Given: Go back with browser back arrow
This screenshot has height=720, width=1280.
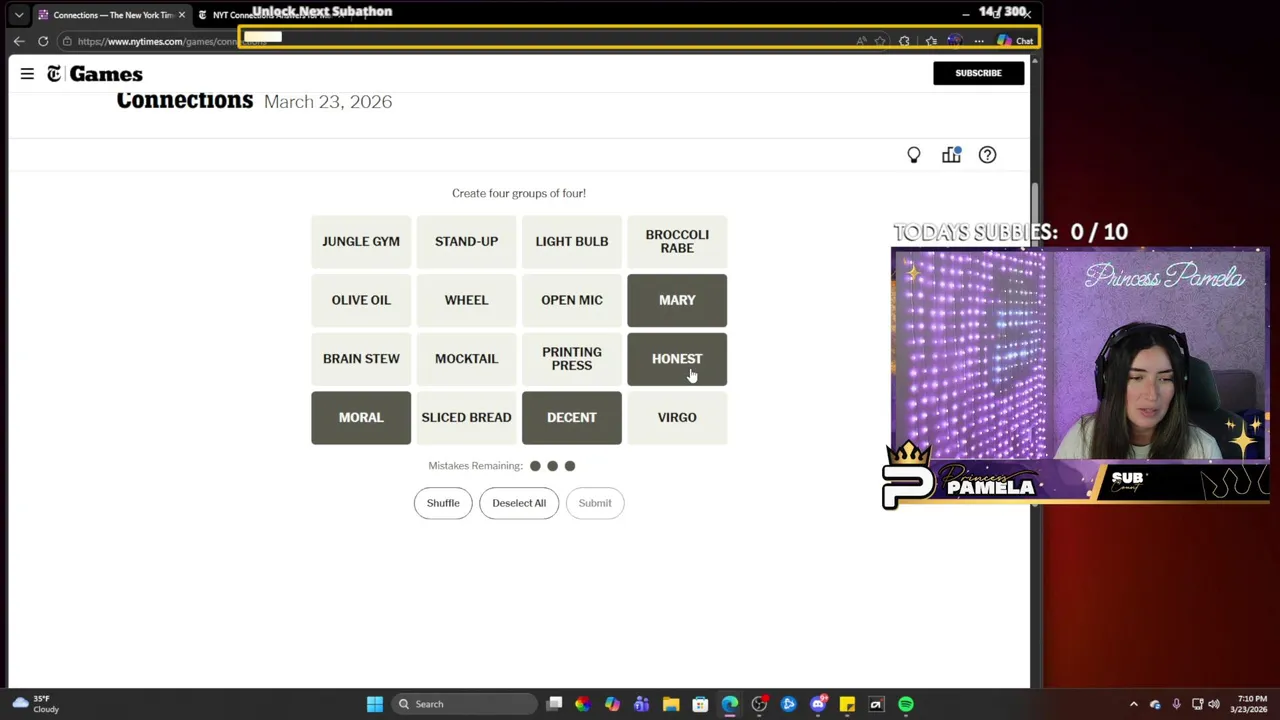Looking at the screenshot, I should tap(18, 41).
